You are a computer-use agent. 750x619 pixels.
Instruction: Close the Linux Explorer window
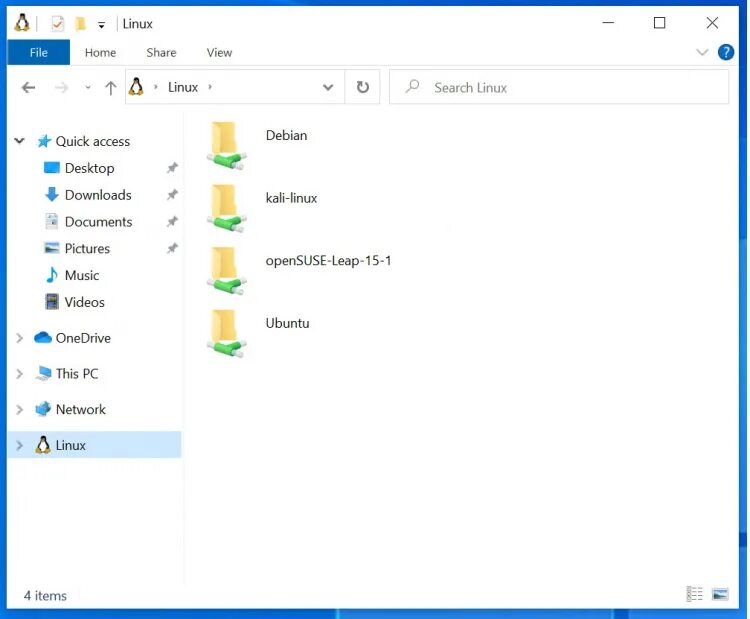click(x=712, y=22)
